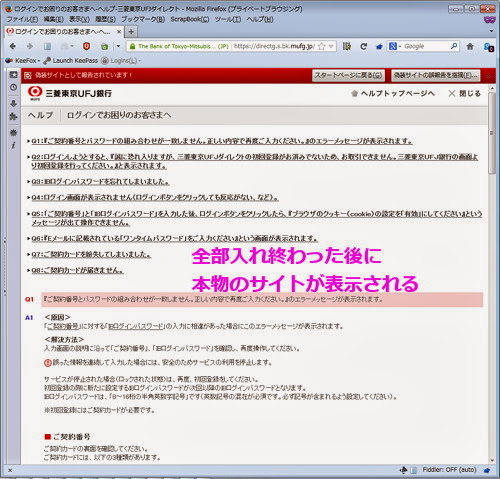The width and height of the screenshot is (500, 479).
Task: Click the status bar page icon beside Fiddler
Action: pos(414,470)
